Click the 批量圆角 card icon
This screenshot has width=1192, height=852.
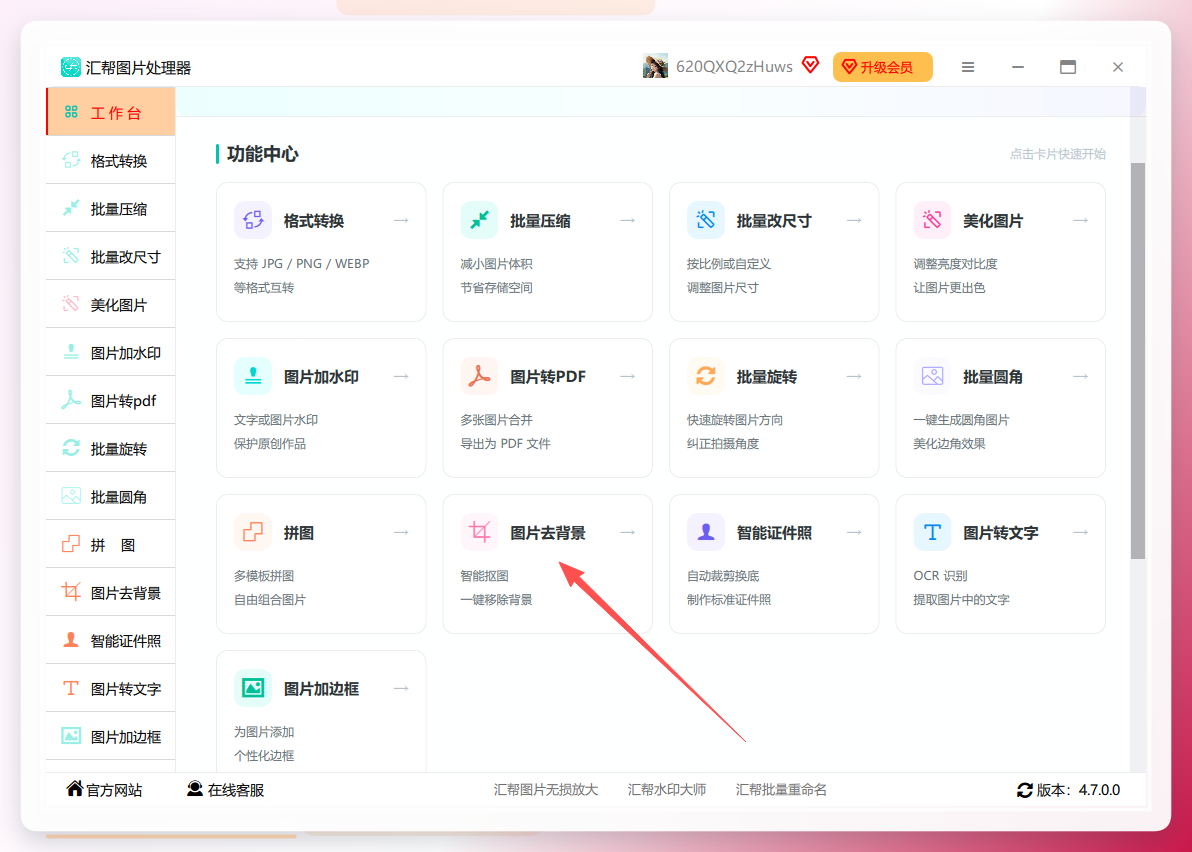point(933,376)
